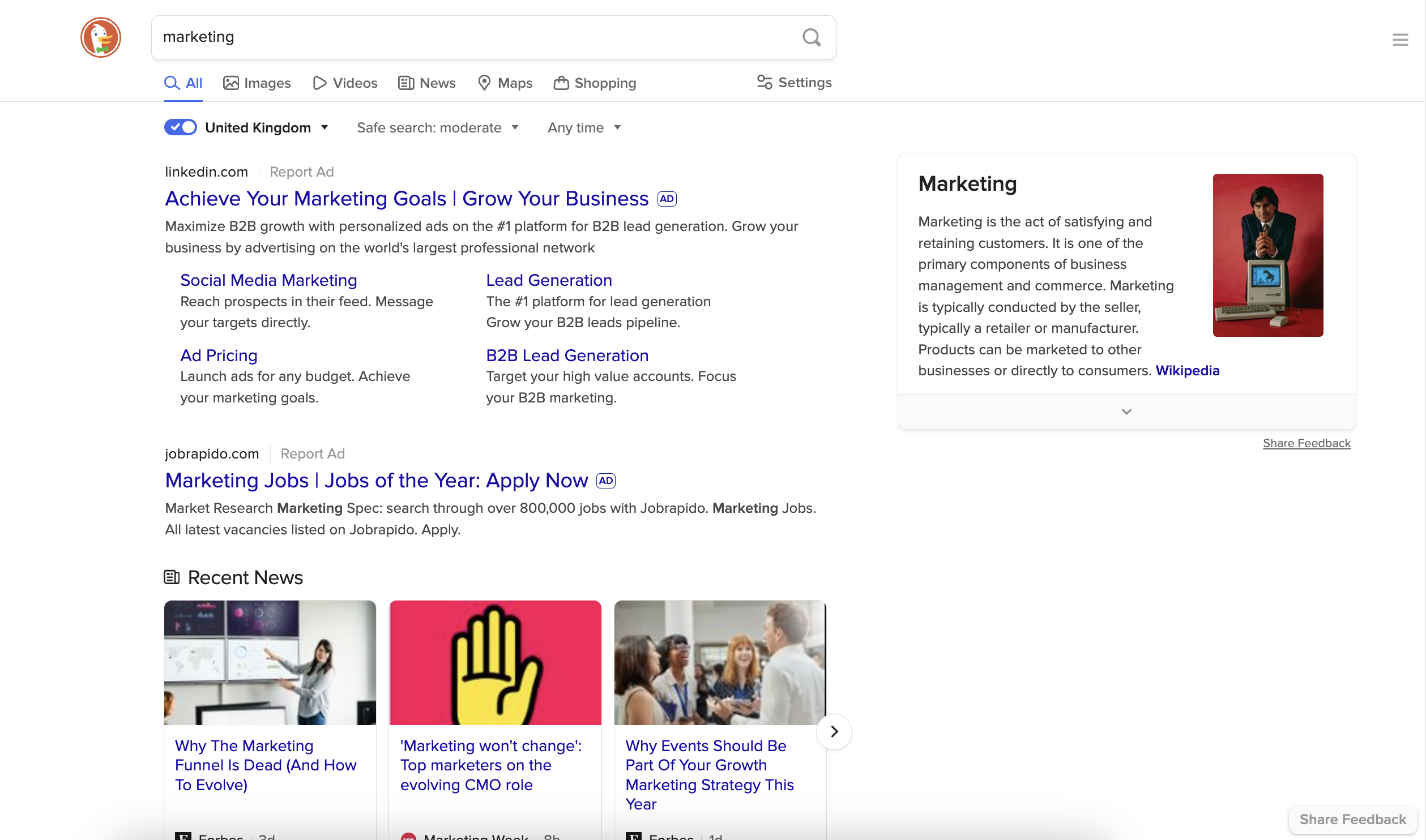Click the AD badge on Jobrapido result
The width and height of the screenshot is (1426, 840).
click(x=606, y=481)
